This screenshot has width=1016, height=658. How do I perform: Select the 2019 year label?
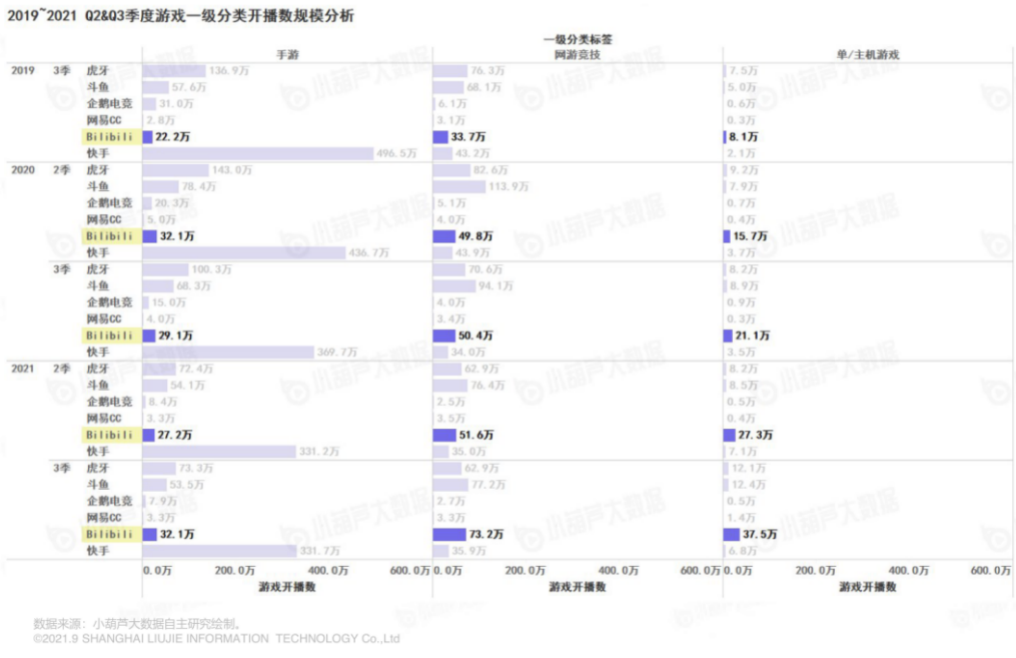23,70
